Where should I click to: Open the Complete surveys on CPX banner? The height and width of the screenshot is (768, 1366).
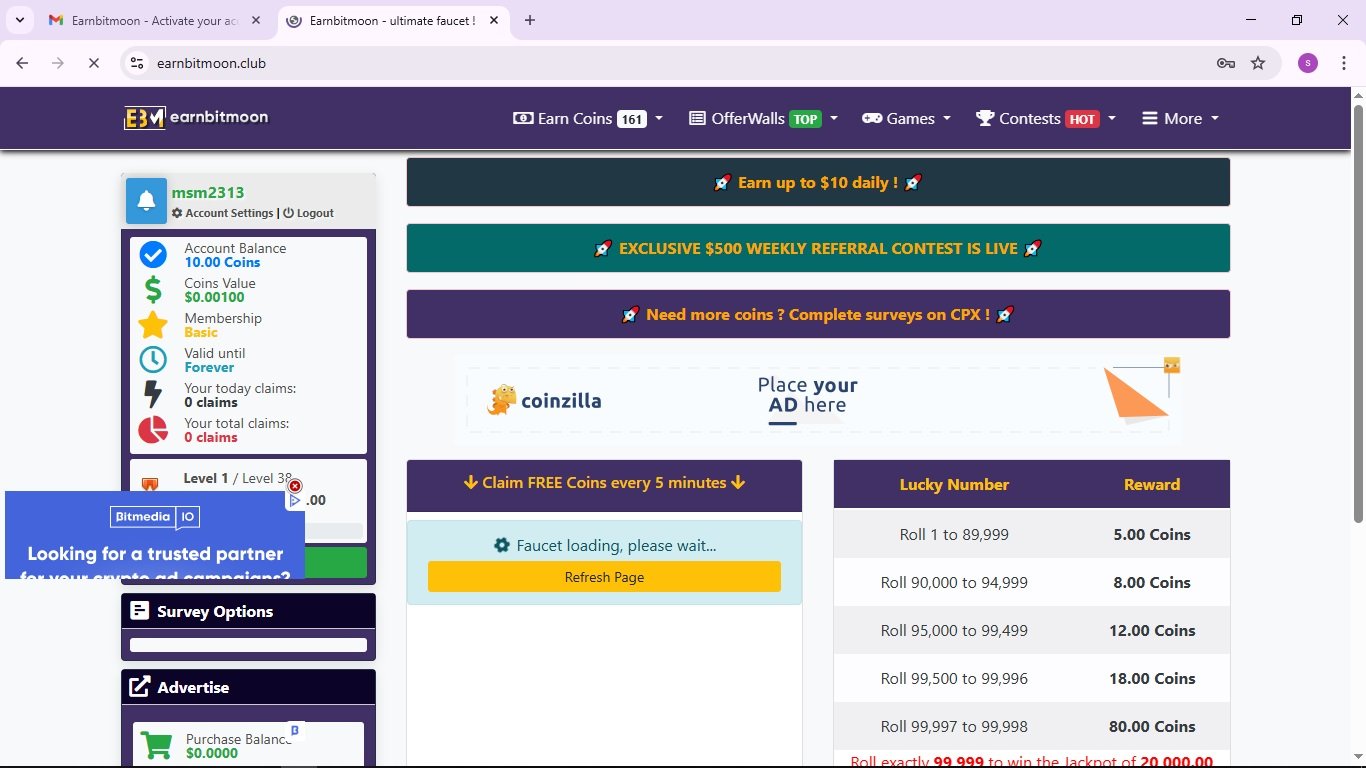point(818,314)
